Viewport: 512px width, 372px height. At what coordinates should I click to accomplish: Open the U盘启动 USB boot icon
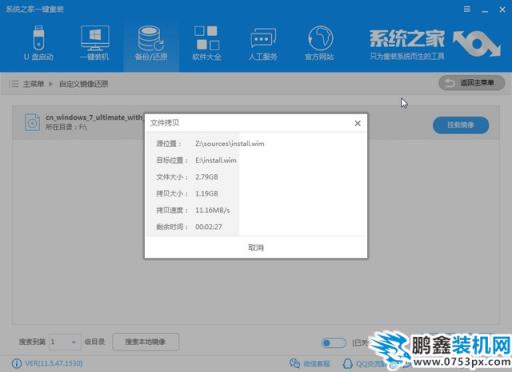(x=39, y=38)
